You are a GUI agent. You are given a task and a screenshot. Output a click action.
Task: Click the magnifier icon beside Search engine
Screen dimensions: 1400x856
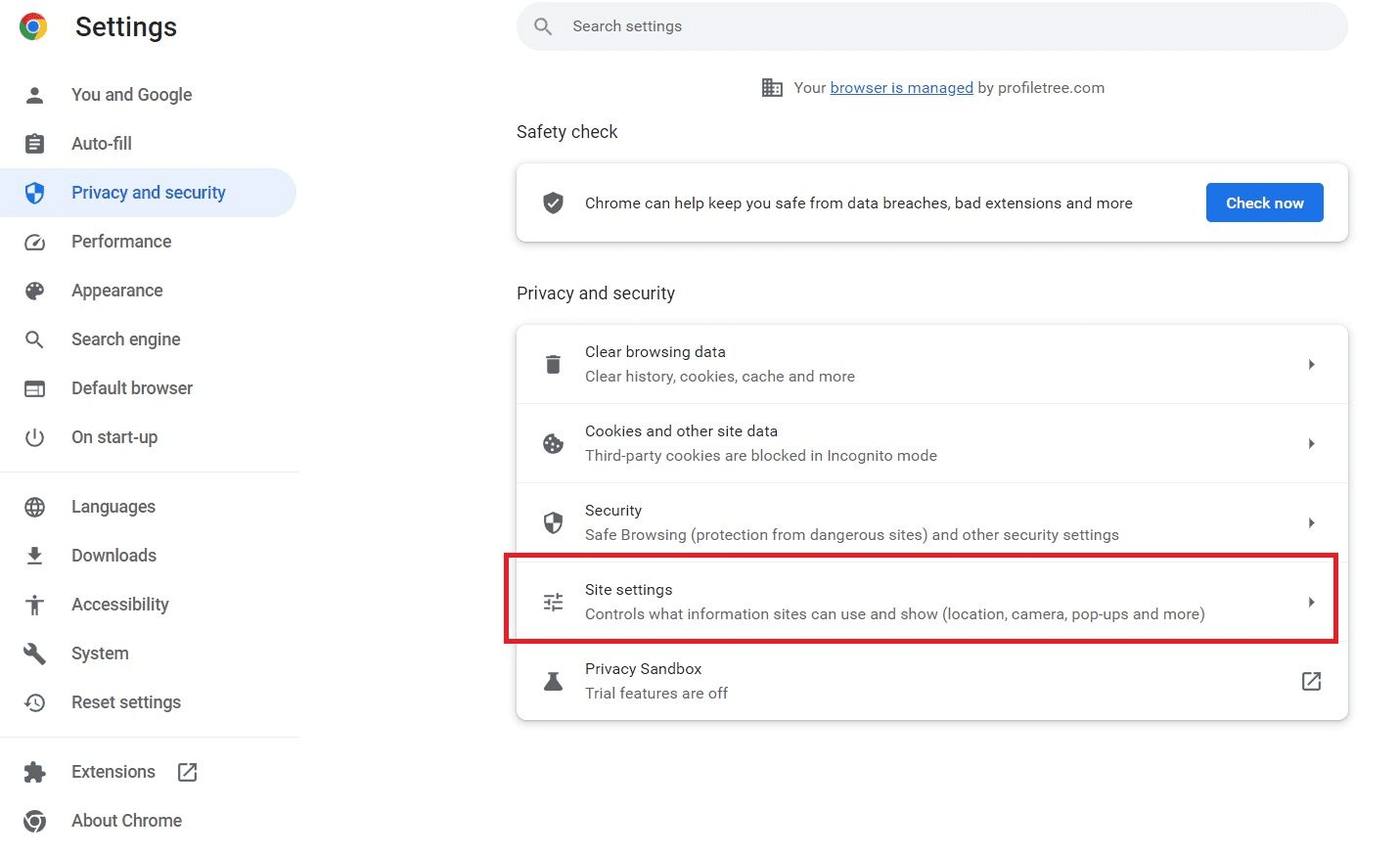[x=34, y=339]
